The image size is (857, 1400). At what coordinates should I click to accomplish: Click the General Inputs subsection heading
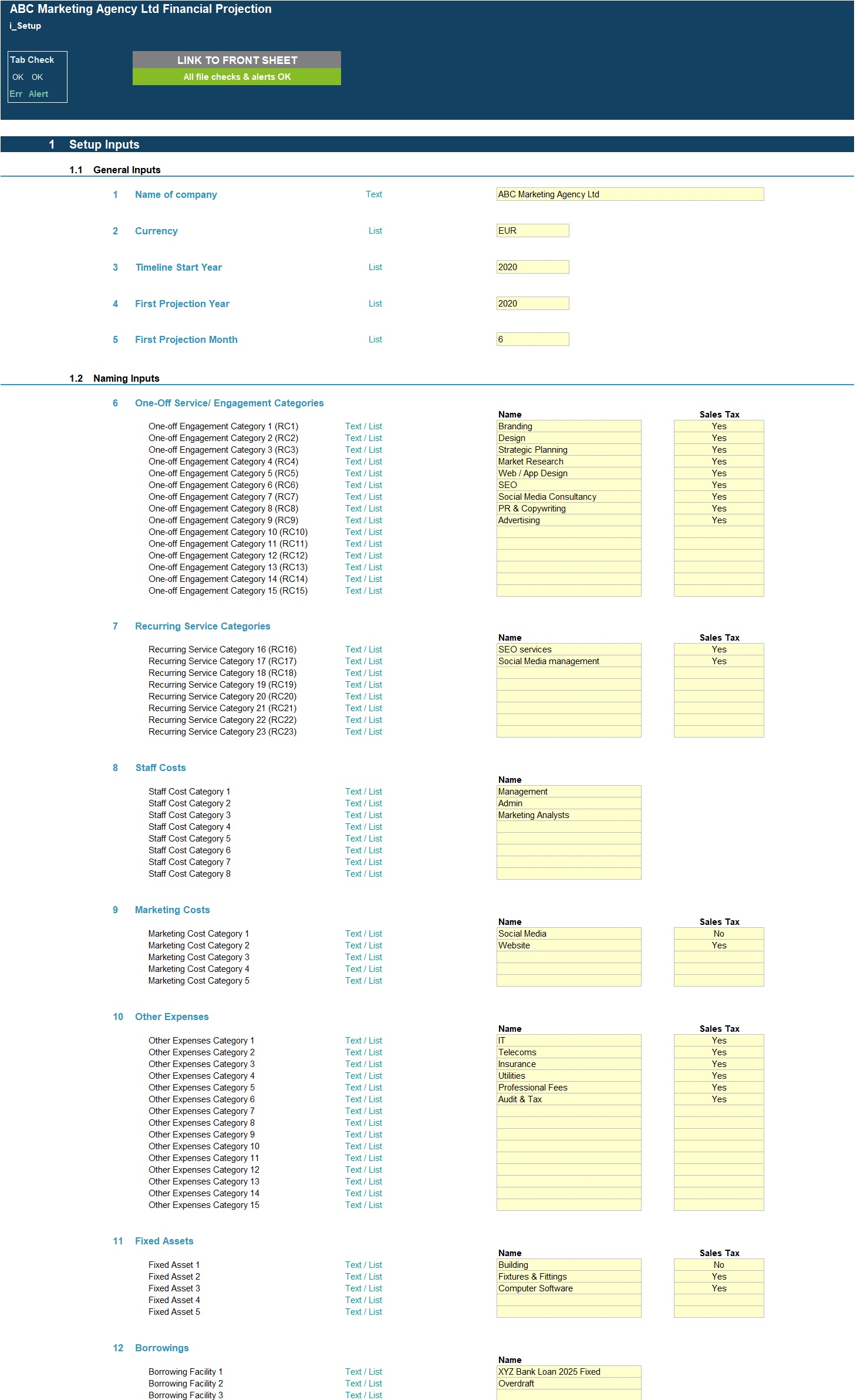click(x=127, y=170)
